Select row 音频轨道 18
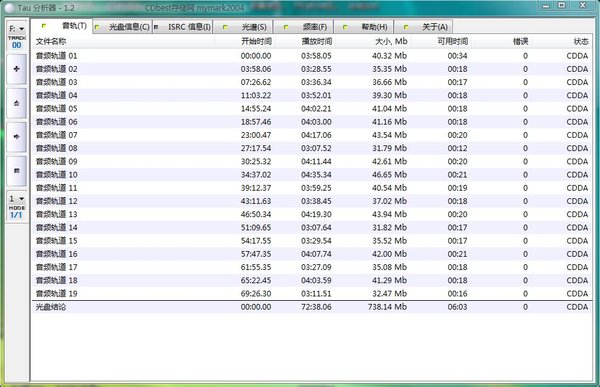This screenshot has width=600, height=387. pyautogui.click(x=312, y=280)
